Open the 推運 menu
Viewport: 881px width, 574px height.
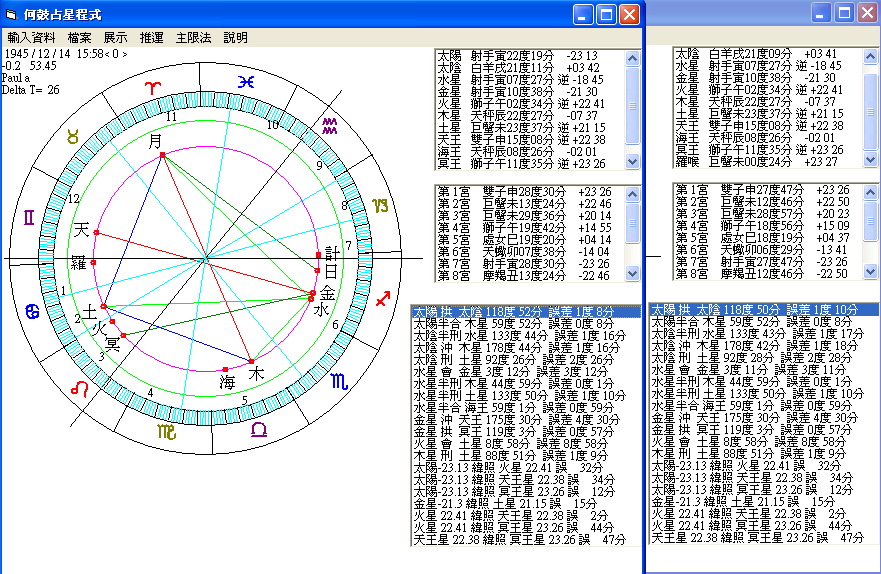pyautogui.click(x=152, y=37)
